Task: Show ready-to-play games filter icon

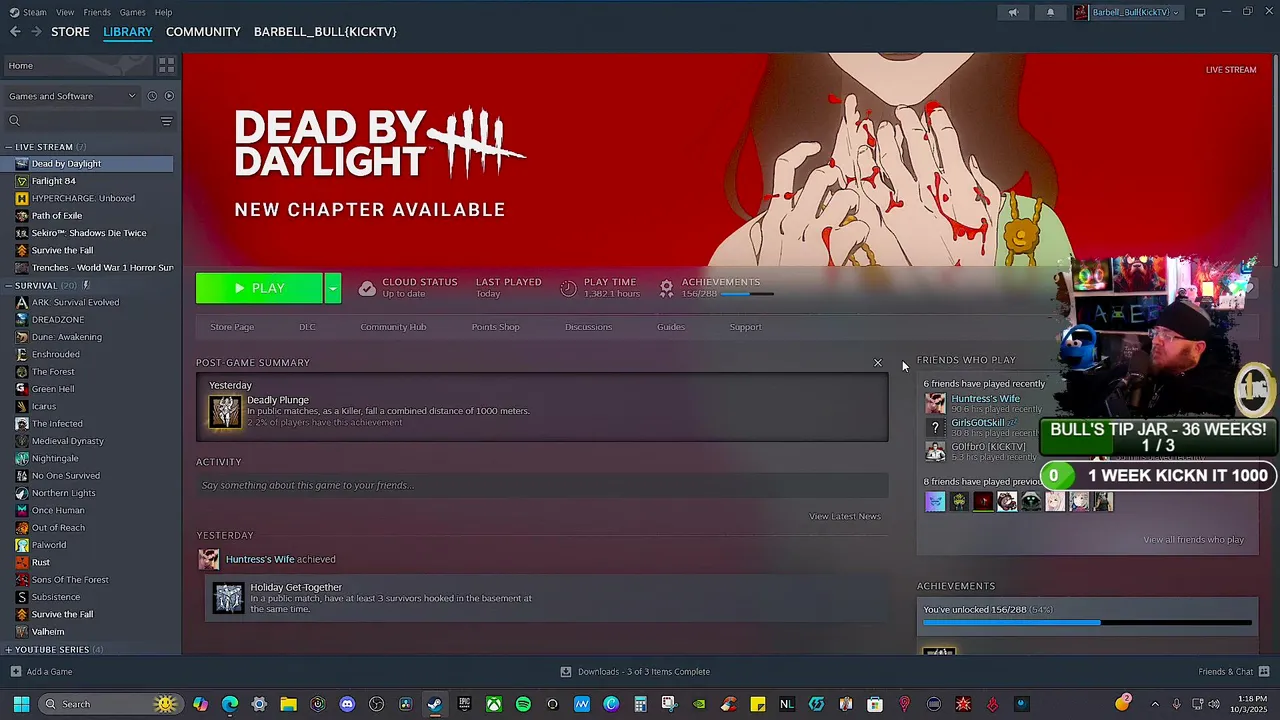Action: tap(168, 96)
